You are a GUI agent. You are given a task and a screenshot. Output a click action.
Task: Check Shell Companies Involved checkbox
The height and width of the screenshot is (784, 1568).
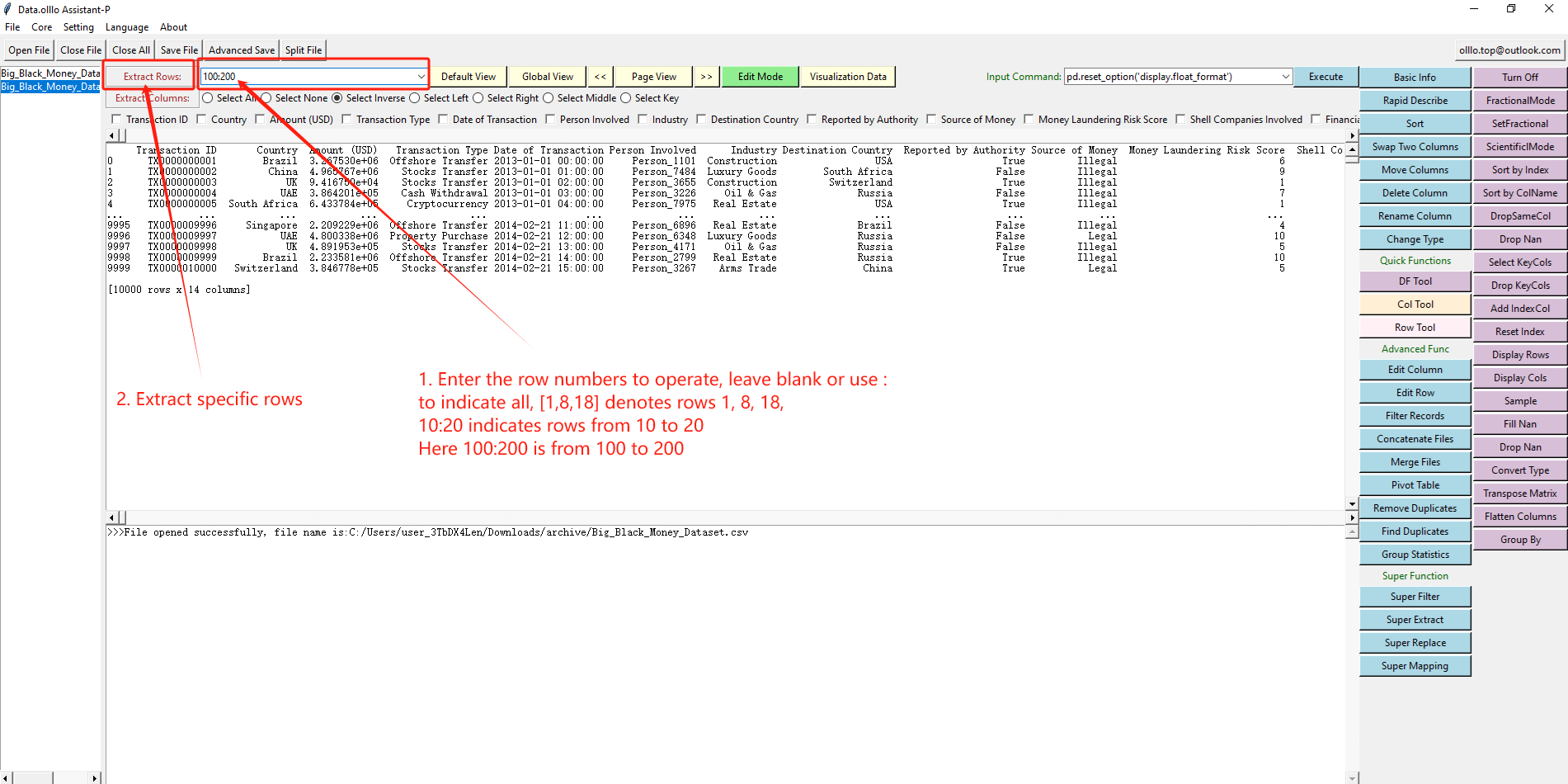1180,120
